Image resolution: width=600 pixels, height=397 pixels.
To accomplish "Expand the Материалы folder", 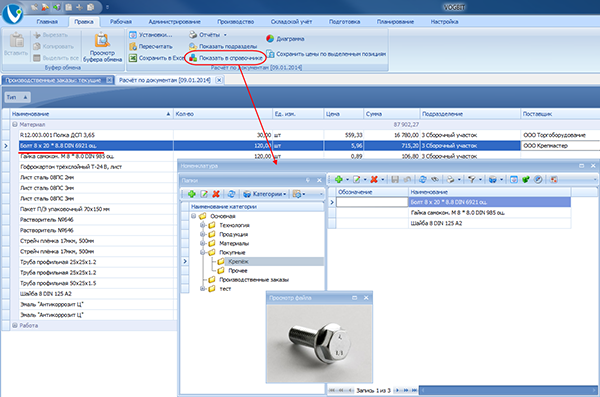I will pos(203,243).
